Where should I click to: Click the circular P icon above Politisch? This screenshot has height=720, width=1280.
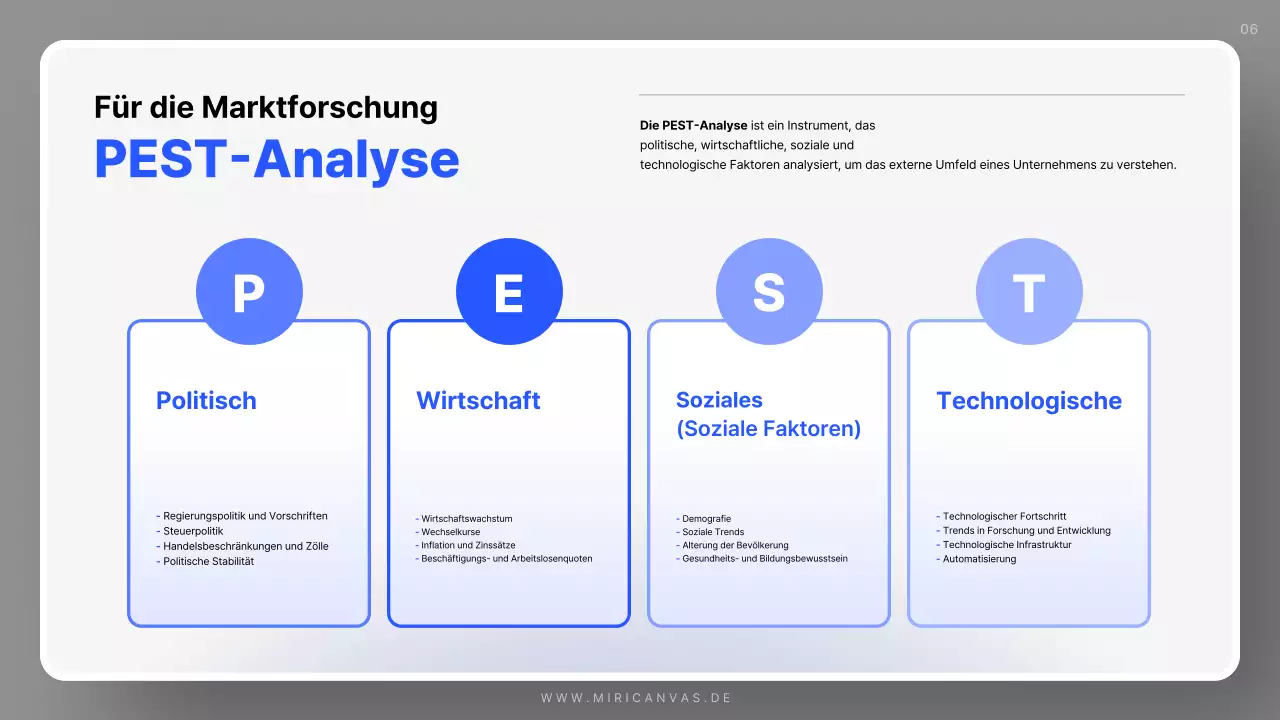(x=249, y=291)
